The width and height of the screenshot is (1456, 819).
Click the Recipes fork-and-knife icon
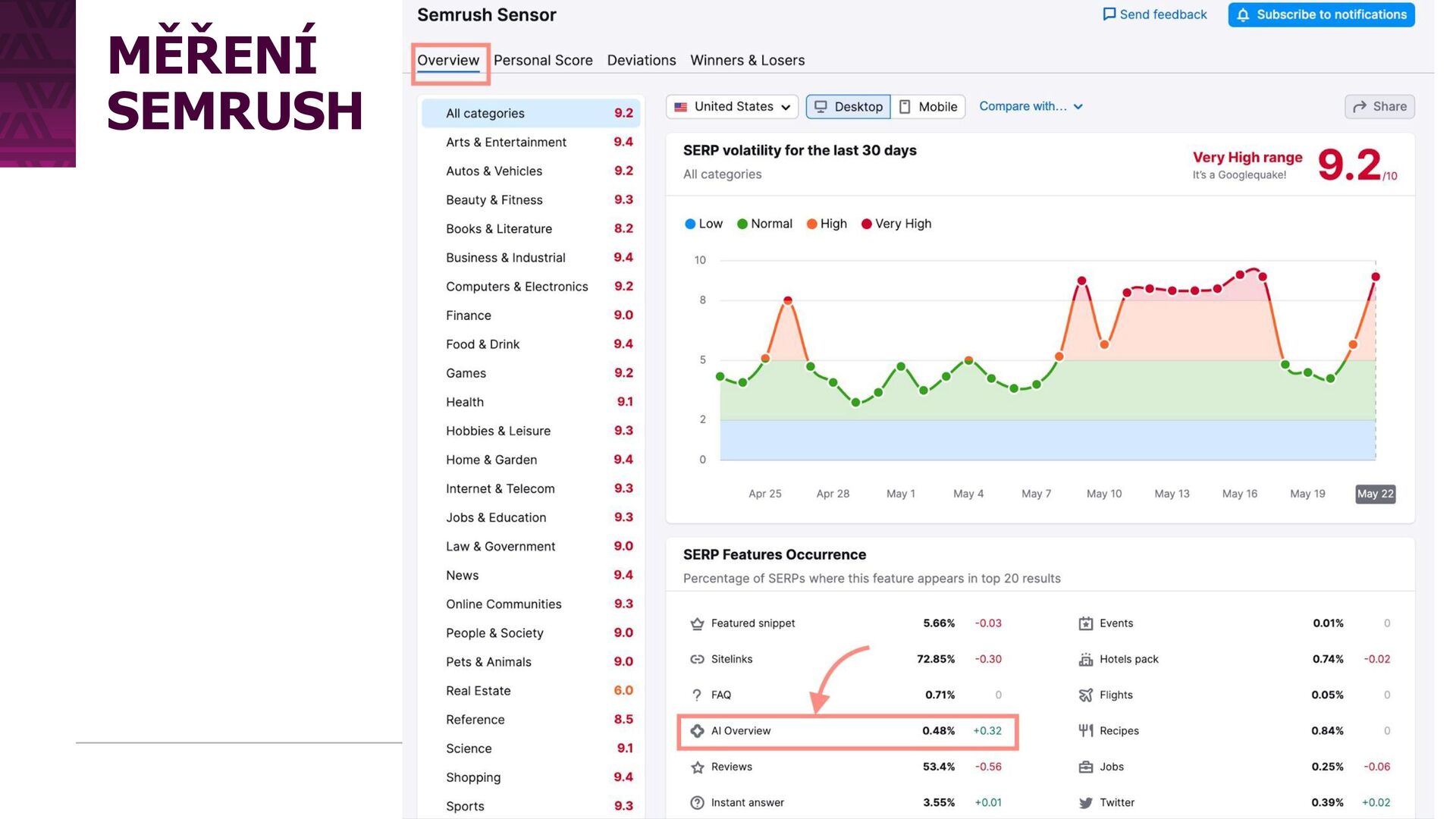(1086, 731)
